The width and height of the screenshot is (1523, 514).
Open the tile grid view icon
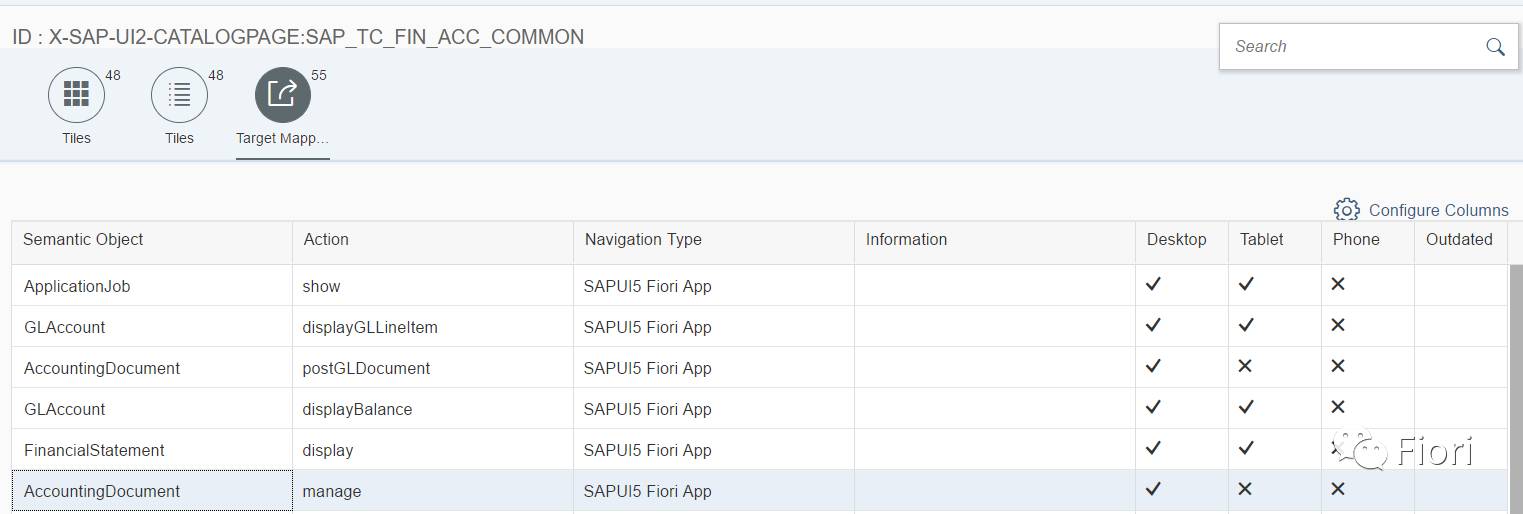point(76,95)
